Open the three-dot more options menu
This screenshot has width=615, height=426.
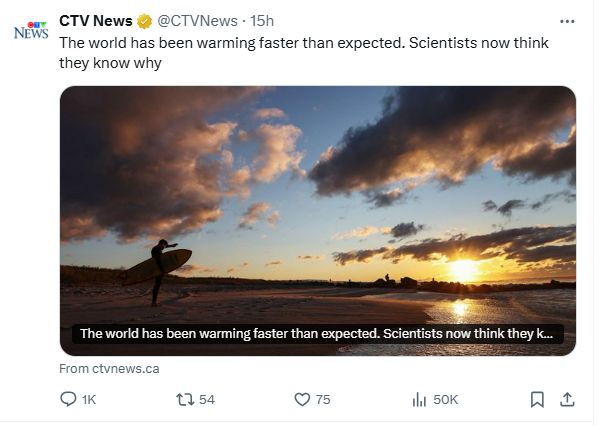click(x=567, y=21)
